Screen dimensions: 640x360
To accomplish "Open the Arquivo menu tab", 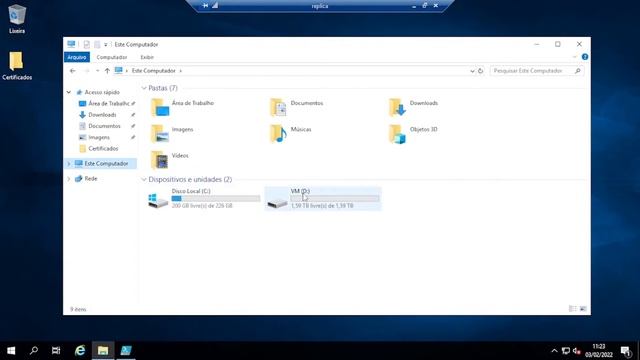I will click(77, 57).
